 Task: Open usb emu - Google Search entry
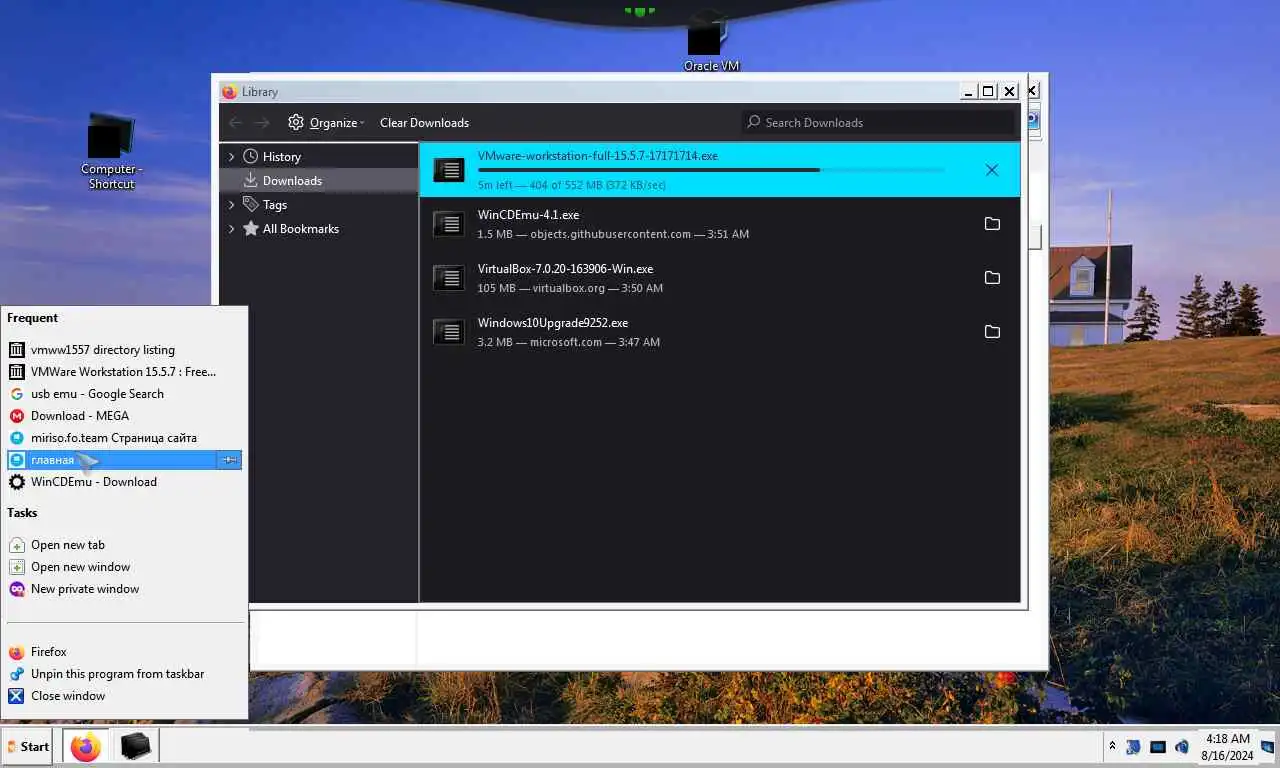(x=124, y=394)
